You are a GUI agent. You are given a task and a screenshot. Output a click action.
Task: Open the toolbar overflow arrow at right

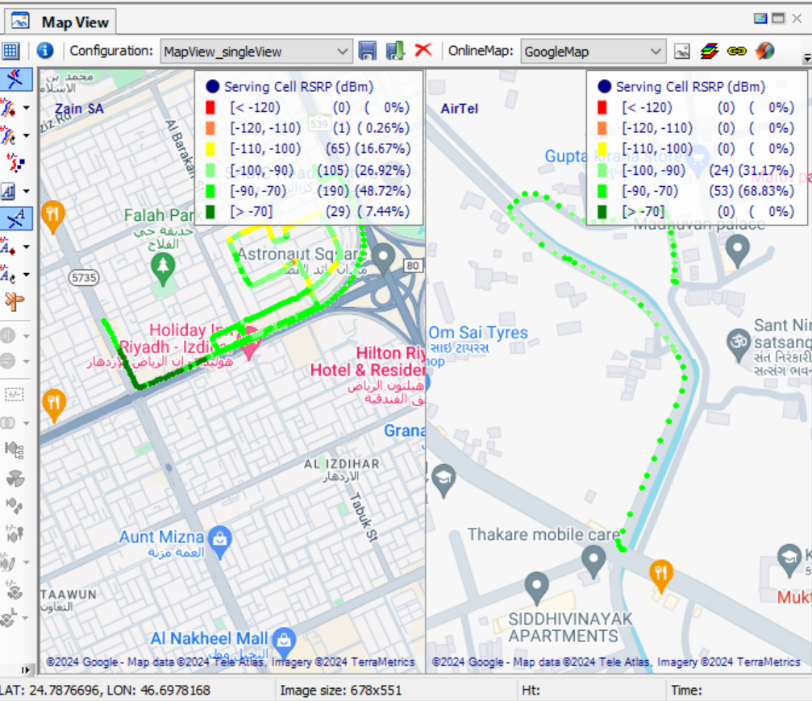pos(807,58)
